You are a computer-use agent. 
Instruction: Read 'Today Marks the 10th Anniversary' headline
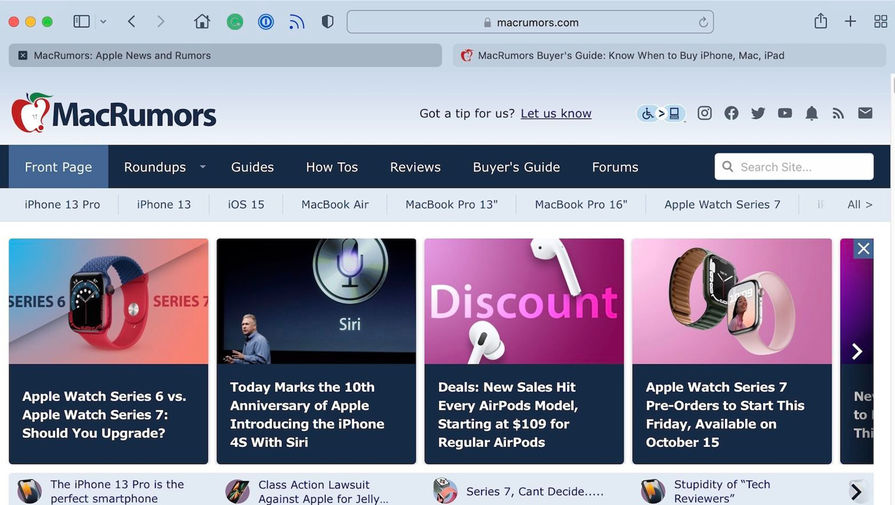pos(307,415)
